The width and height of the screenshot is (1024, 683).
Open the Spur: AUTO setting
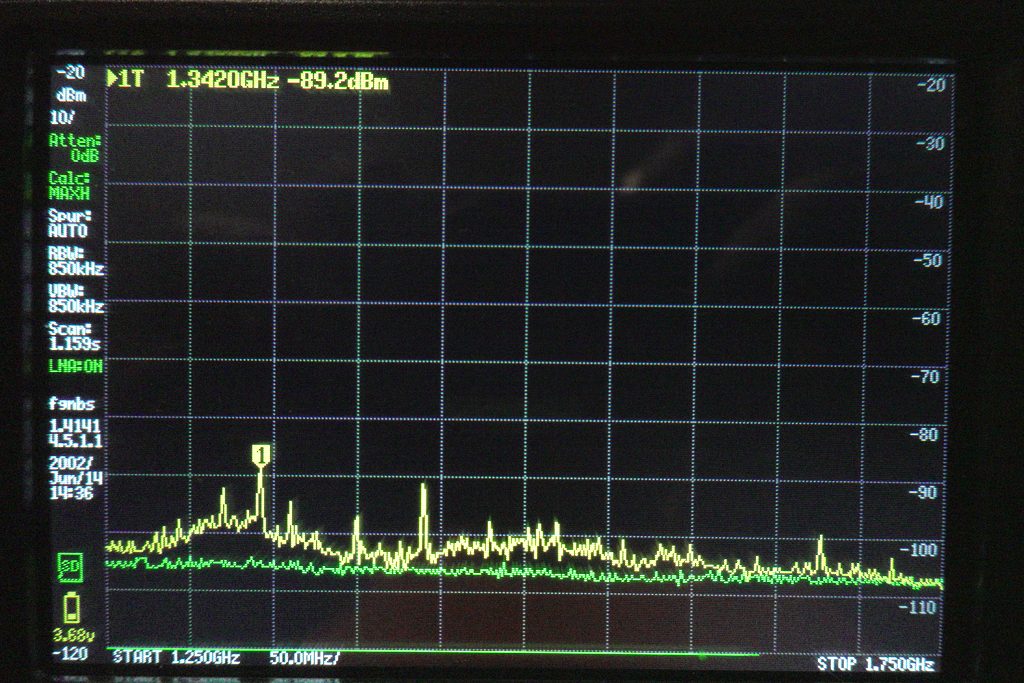click(x=69, y=223)
